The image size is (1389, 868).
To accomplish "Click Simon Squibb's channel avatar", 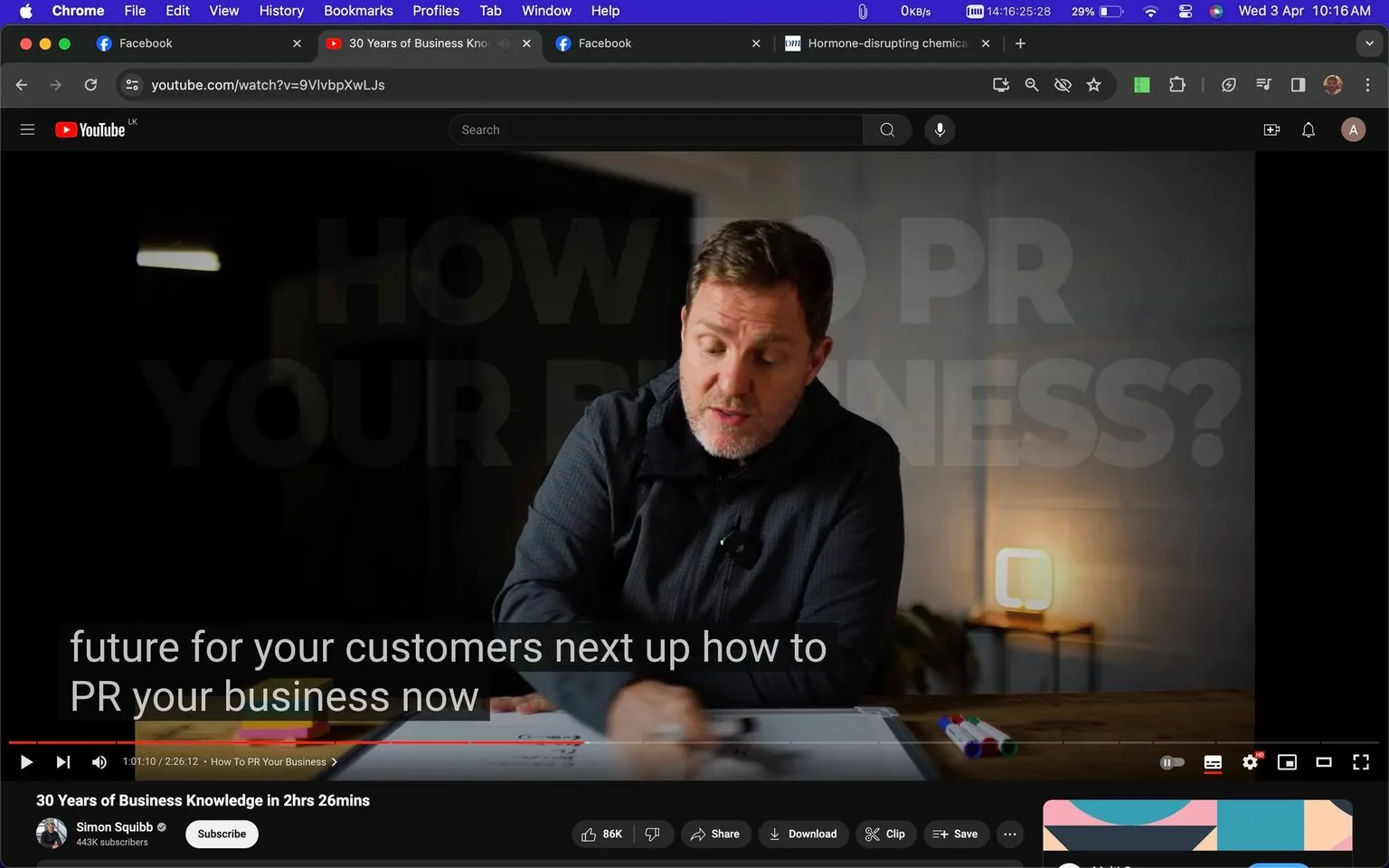I will 51,833.
